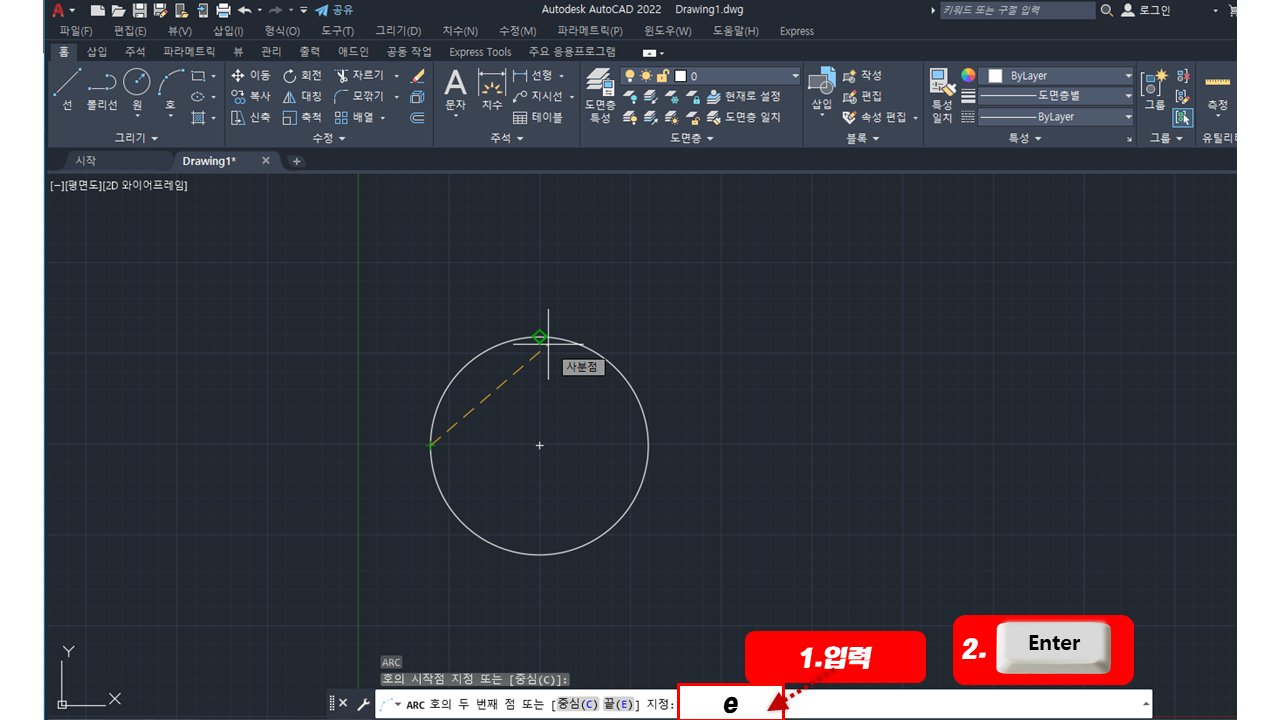Toggle layer lock icon in layer dropdown

coord(662,76)
